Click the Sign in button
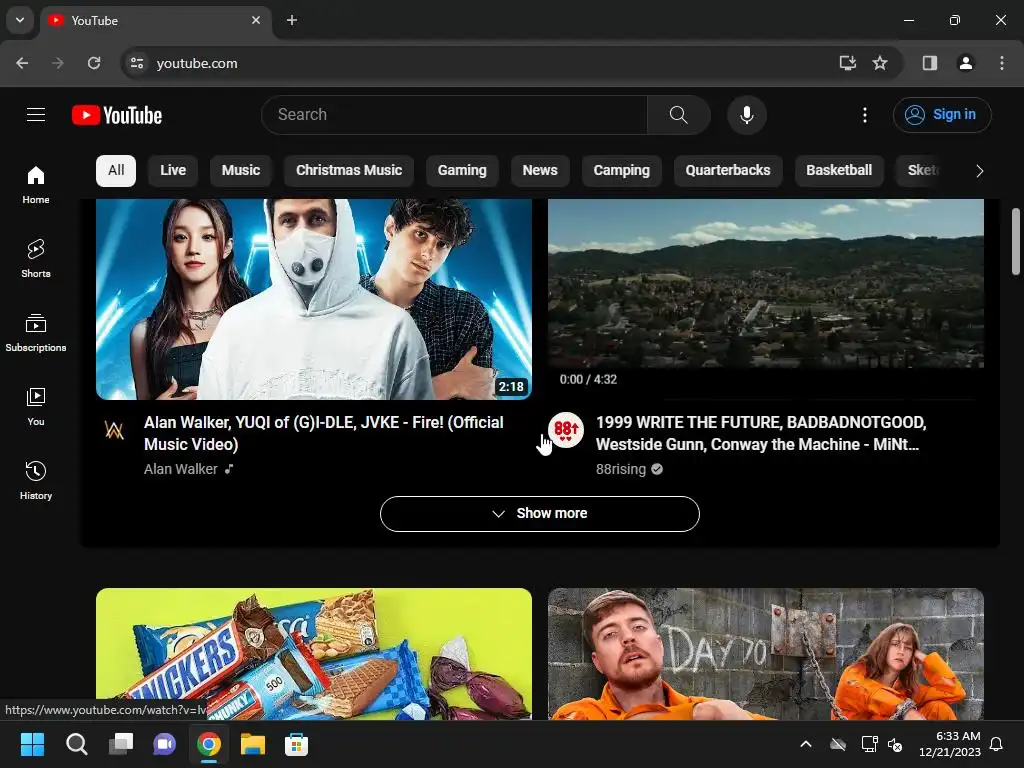The height and width of the screenshot is (768, 1024). [942, 115]
